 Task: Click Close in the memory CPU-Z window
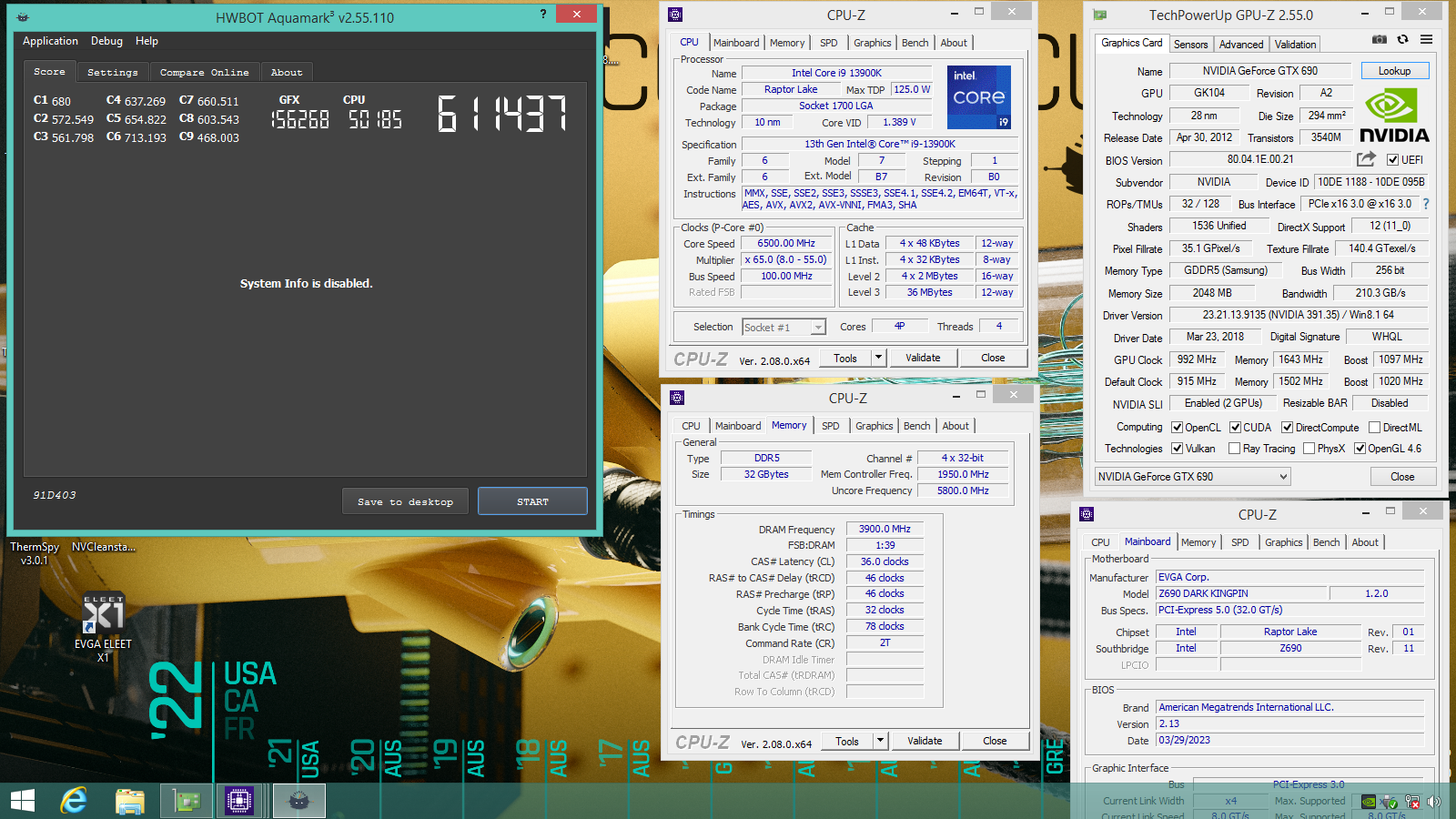995,741
